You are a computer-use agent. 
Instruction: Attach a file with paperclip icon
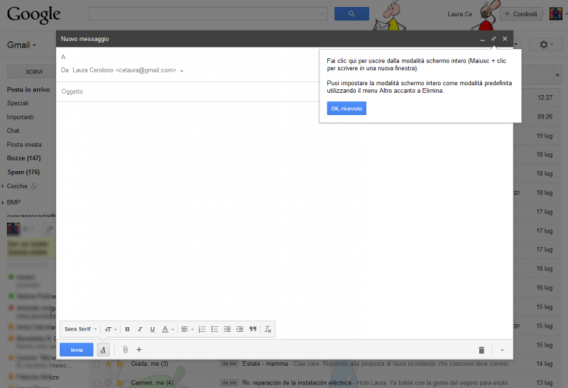coord(125,350)
